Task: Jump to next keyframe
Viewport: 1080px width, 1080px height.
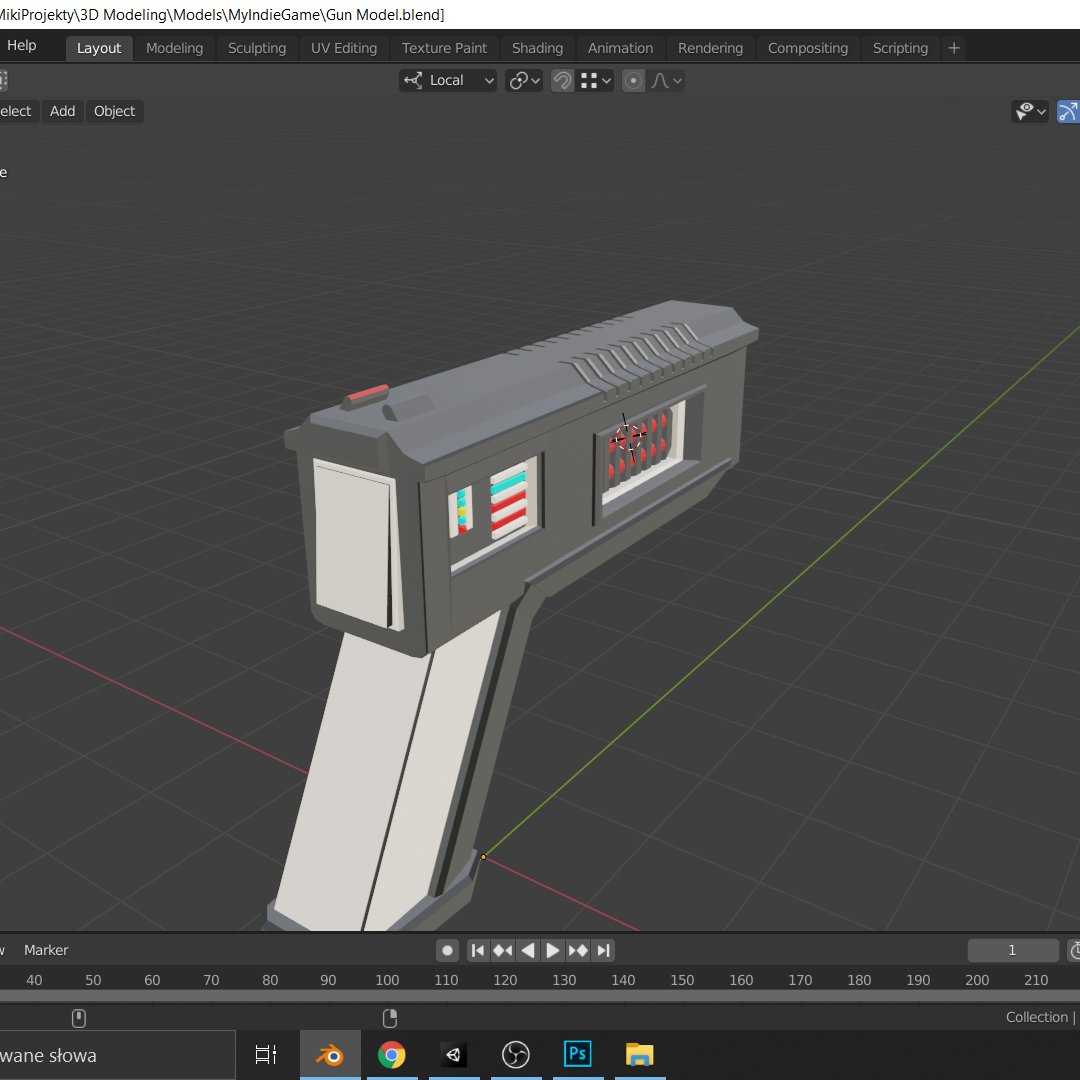Action: click(x=578, y=951)
